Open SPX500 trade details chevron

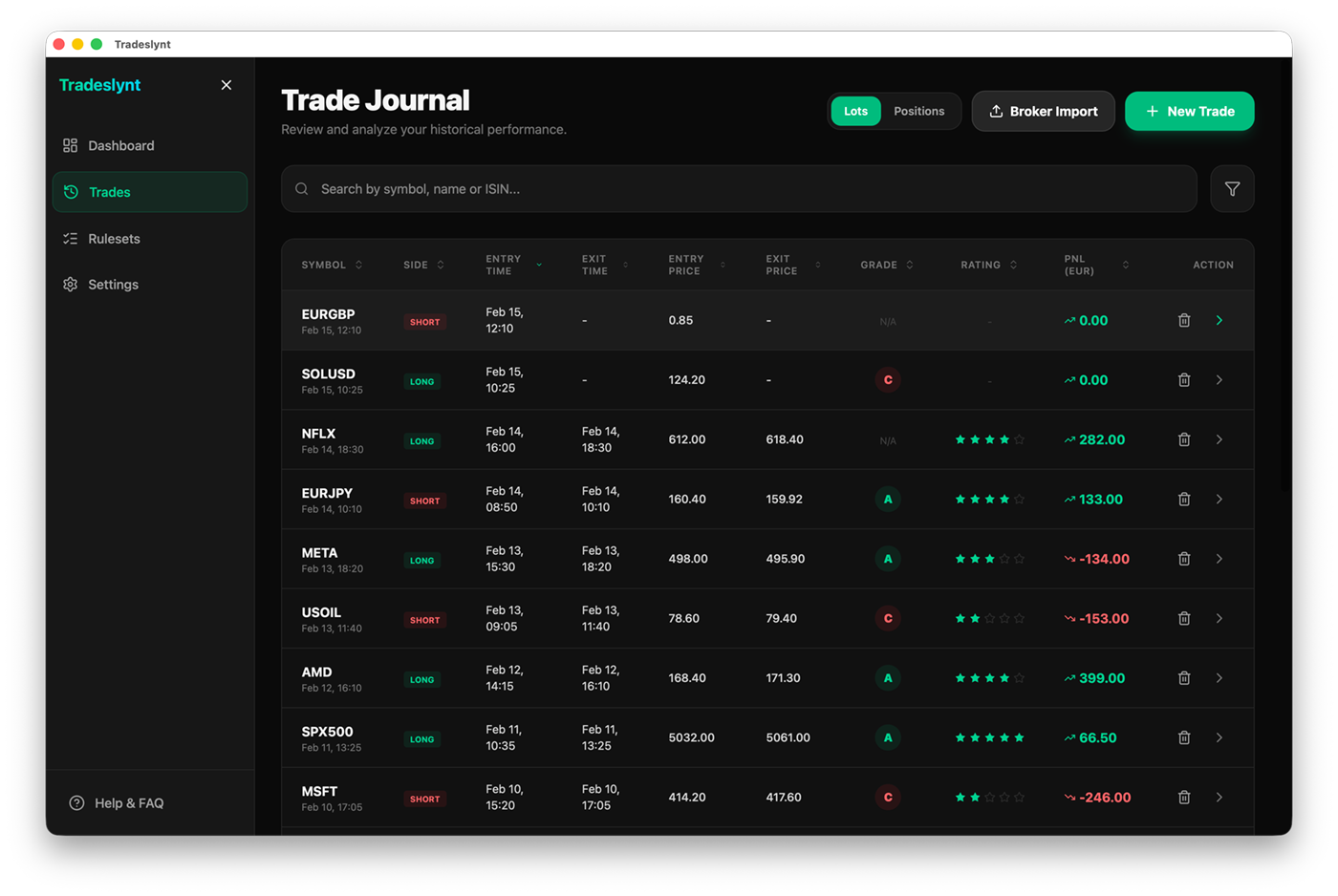(1219, 737)
